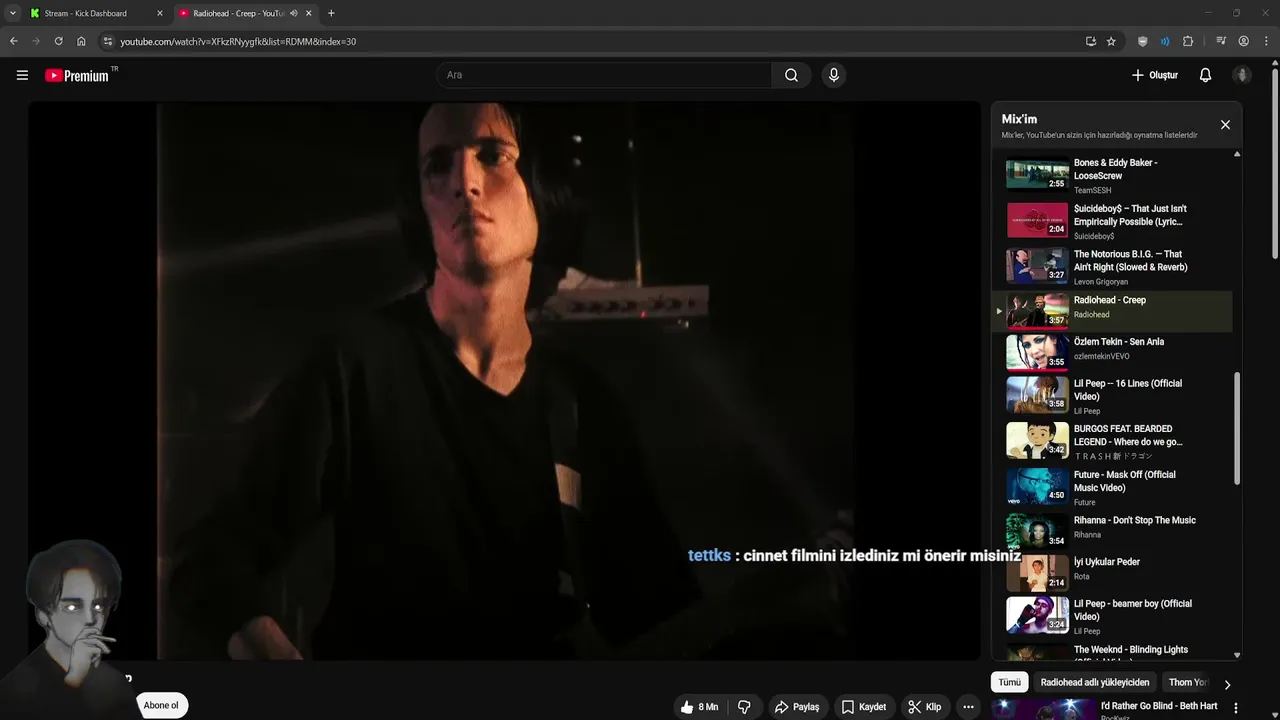Like the video (8 Mn)

pos(699,707)
